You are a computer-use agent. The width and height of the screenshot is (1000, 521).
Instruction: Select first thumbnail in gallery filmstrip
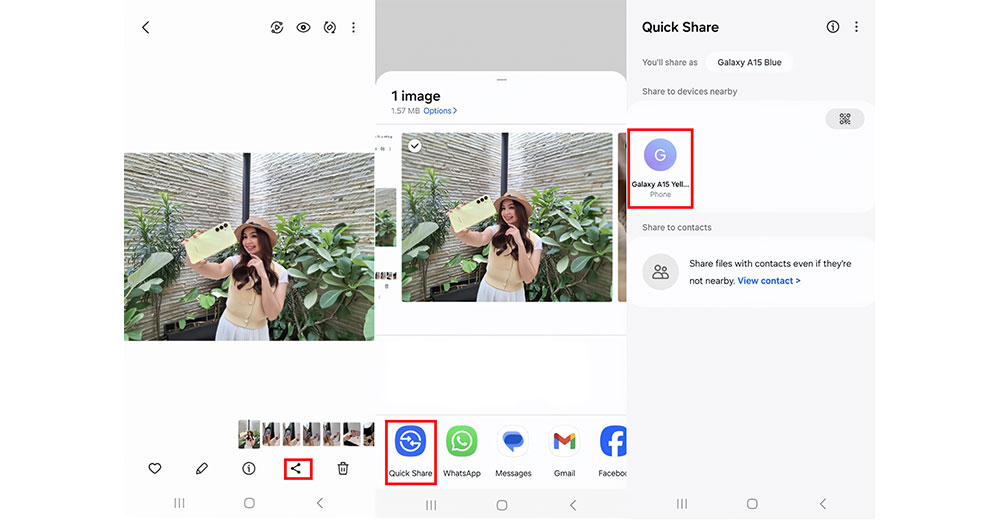[x=249, y=434]
